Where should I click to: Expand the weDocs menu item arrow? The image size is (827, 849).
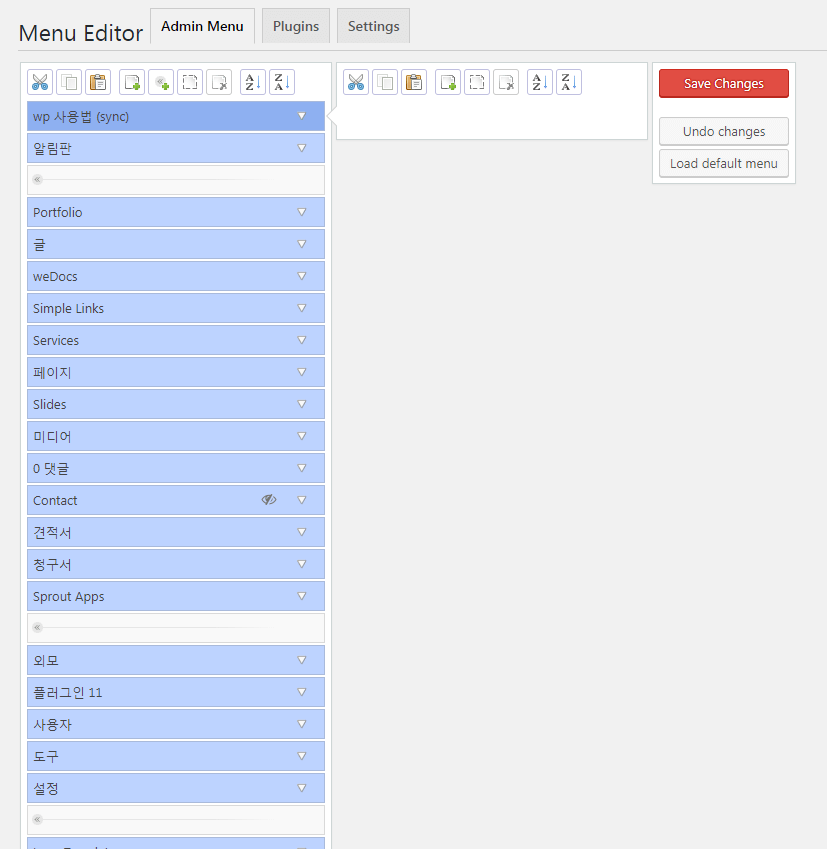click(x=302, y=276)
